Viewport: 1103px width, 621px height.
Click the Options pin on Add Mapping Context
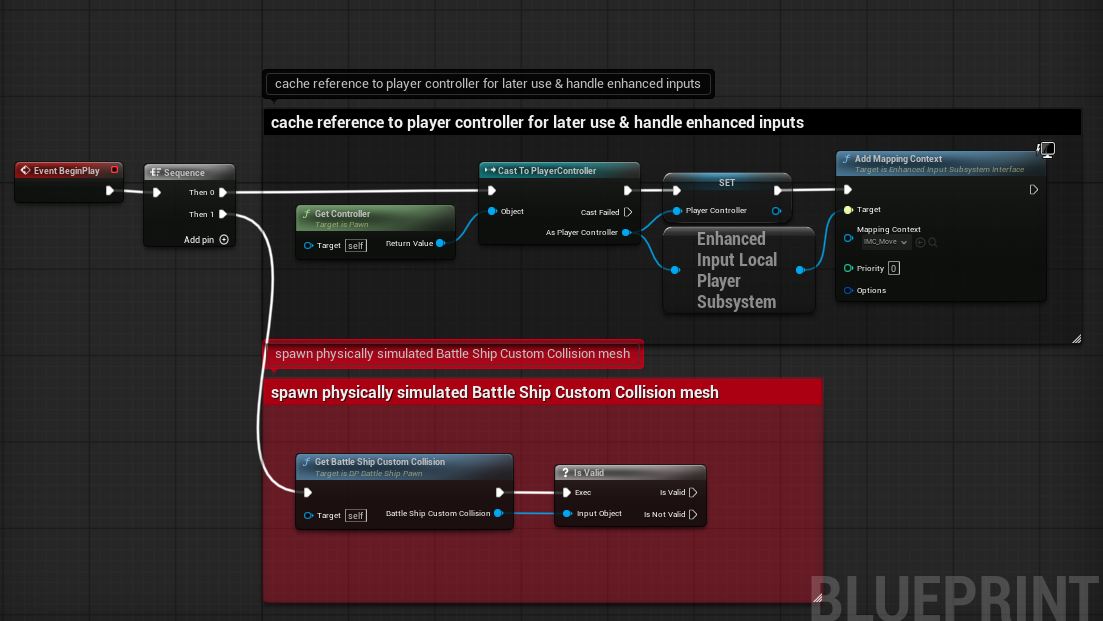point(848,290)
